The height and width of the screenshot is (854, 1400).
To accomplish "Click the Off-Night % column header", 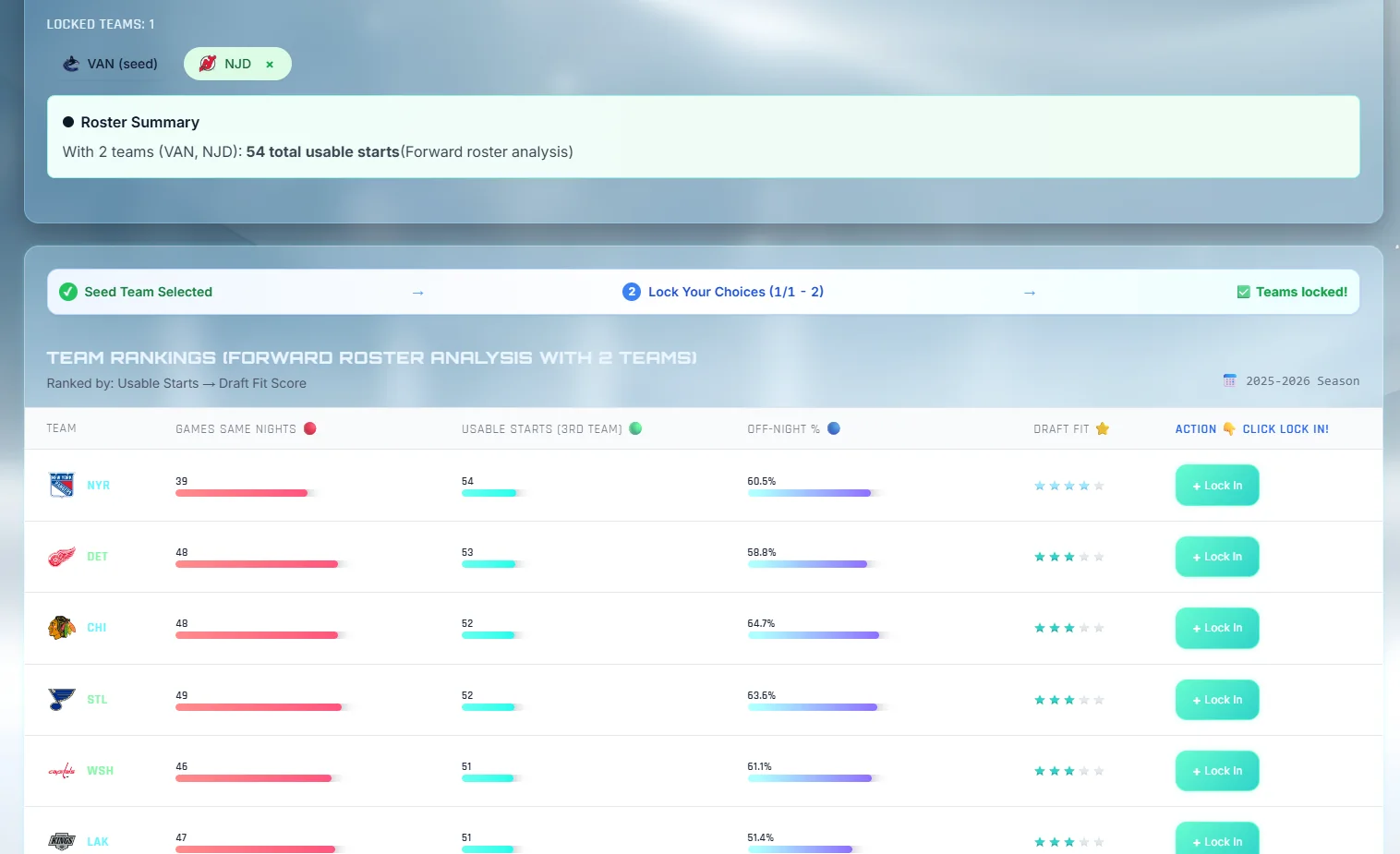I will pyautogui.click(x=793, y=428).
